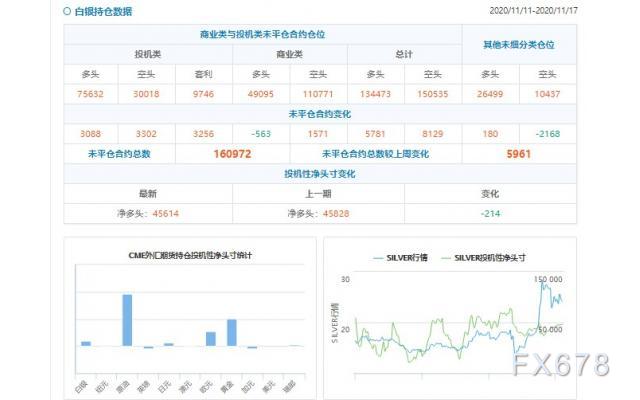Click the total open interest value 160972

point(232,154)
